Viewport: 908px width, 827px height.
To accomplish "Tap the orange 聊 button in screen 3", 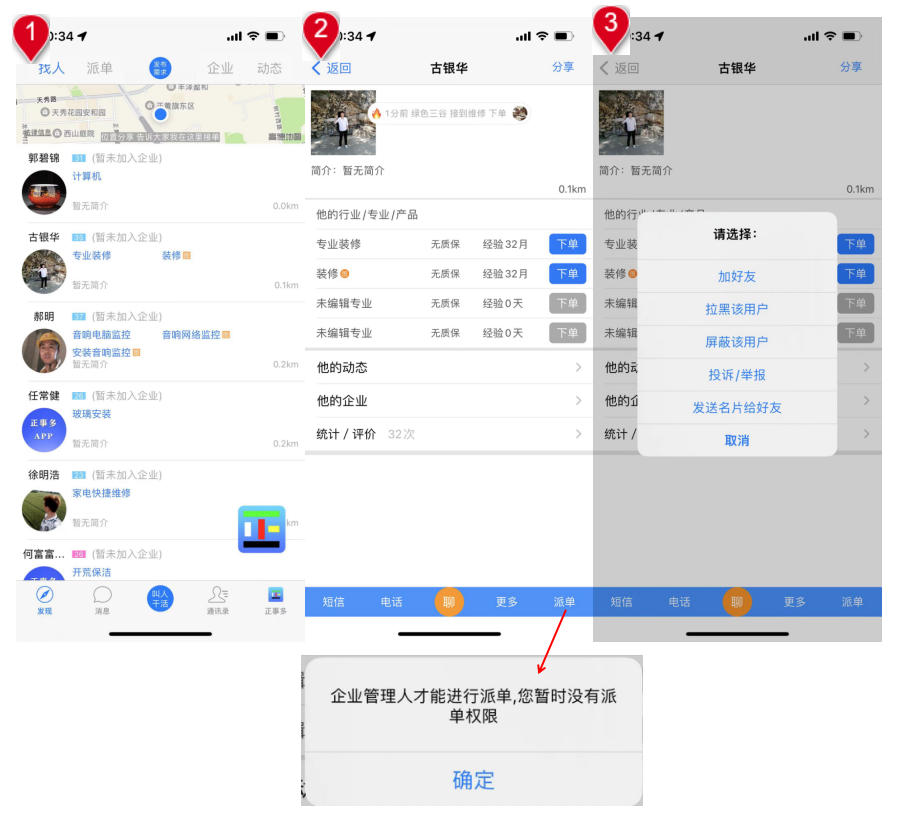I will pyautogui.click(x=737, y=602).
